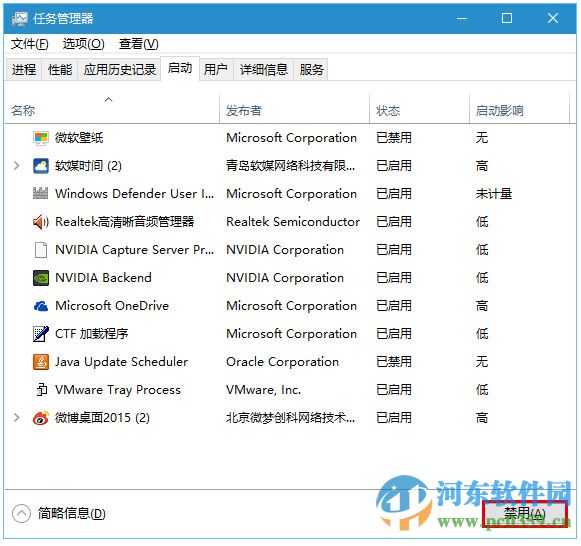This screenshot has height=546, width=581.
Task: Click the Realtek speaker icon
Action: pyautogui.click(x=41, y=222)
